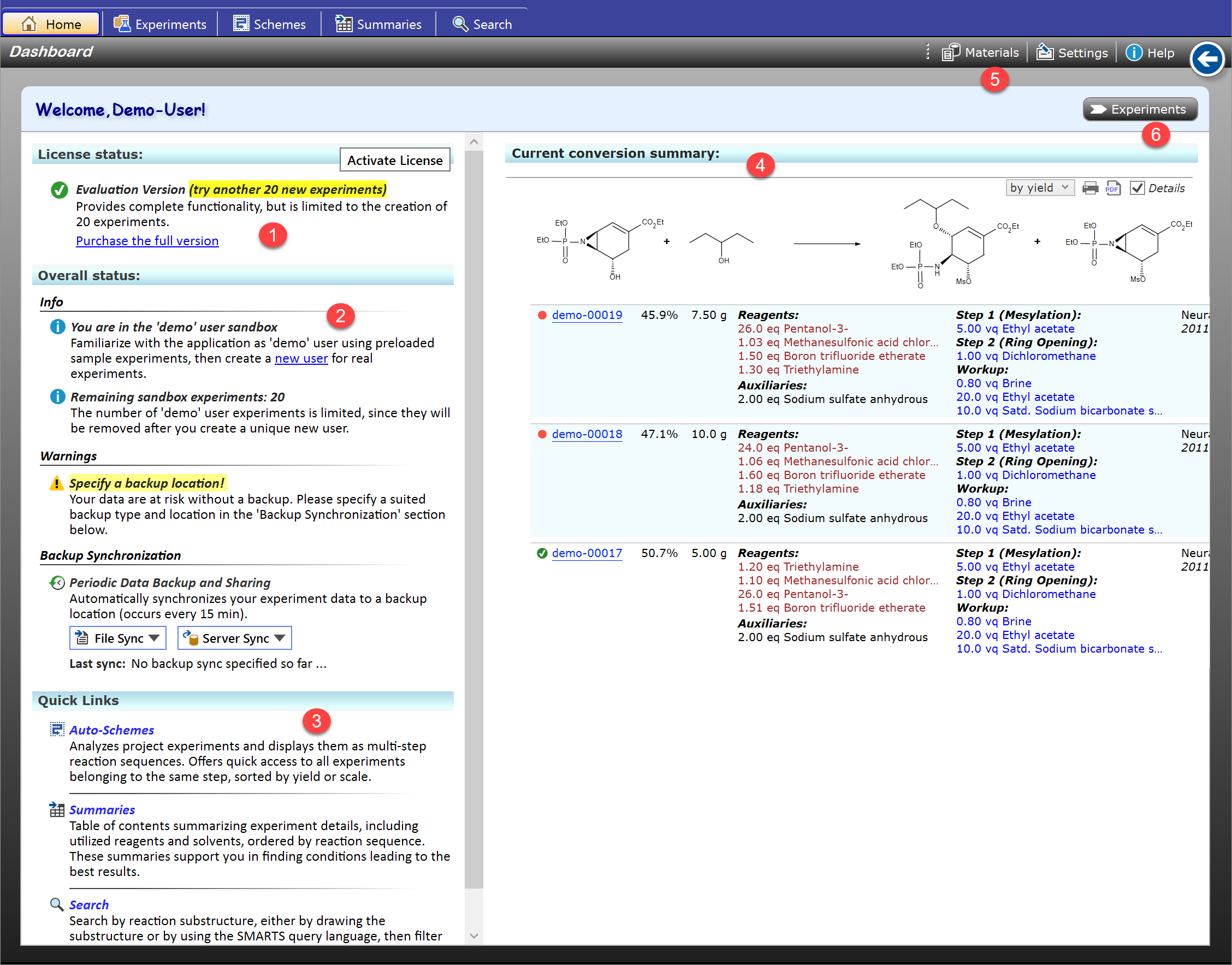1232x965 pixels.
Task: Click the green checkmark status of demo-00017
Action: (542, 553)
